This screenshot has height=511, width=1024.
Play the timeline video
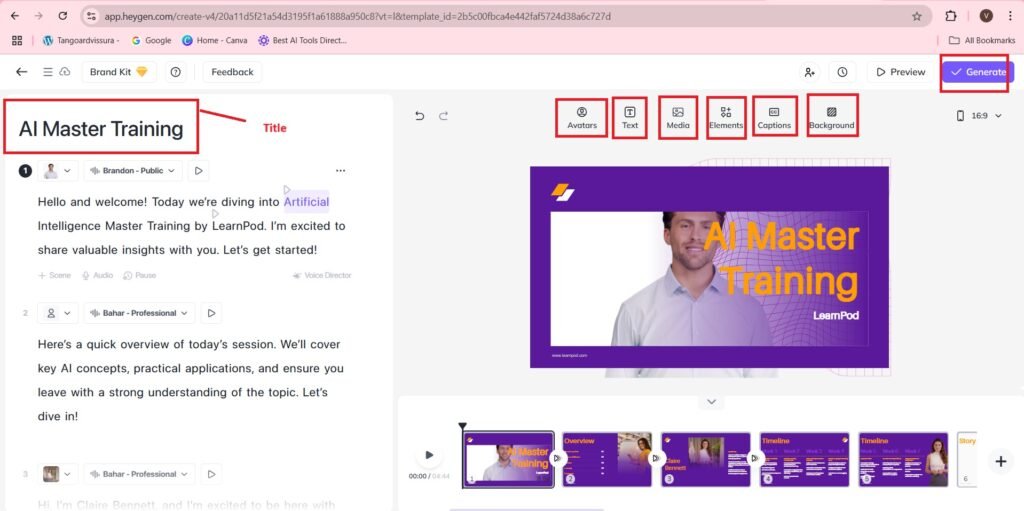(x=429, y=455)
